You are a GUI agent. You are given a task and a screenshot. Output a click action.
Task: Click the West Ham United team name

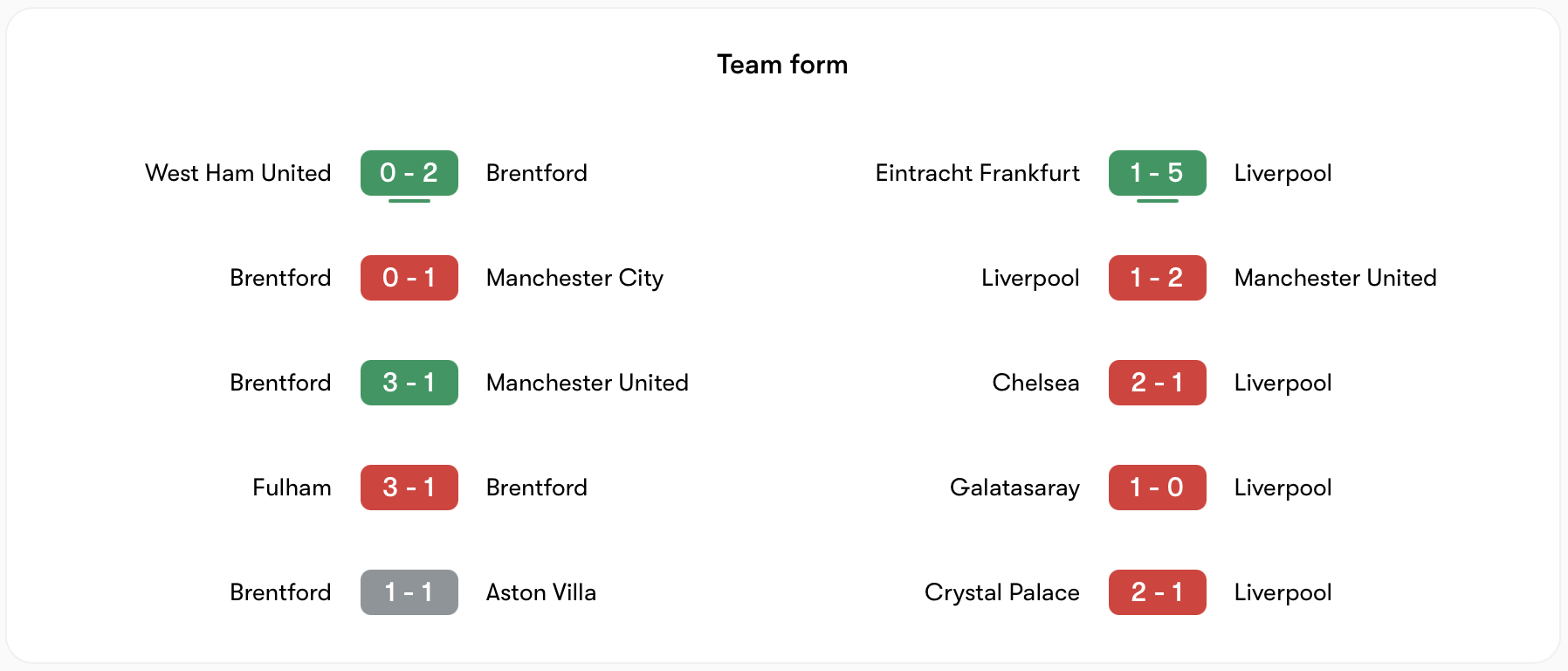[237, 173]
